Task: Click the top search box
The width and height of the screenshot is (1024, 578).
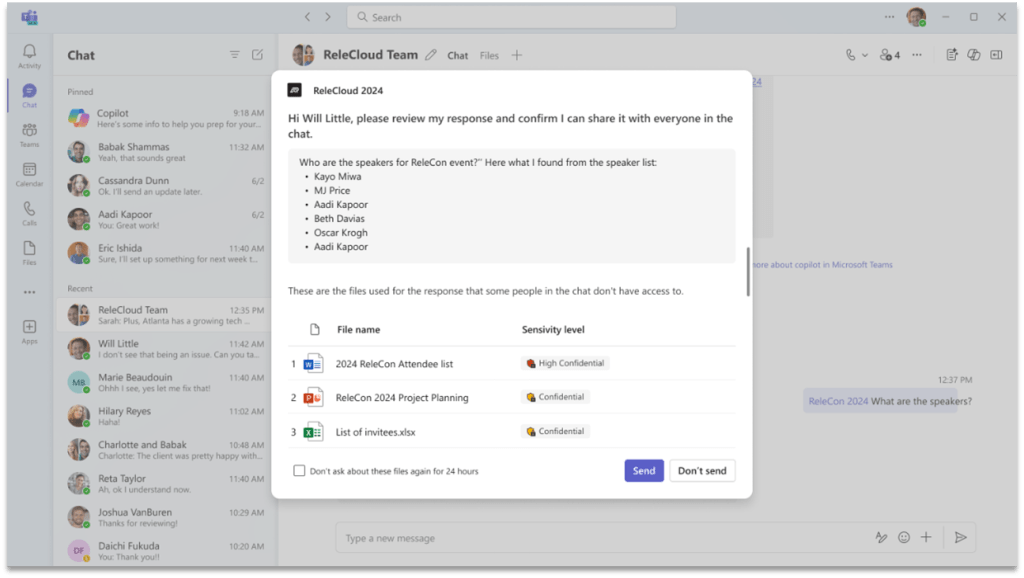Action: click(510, 17)
